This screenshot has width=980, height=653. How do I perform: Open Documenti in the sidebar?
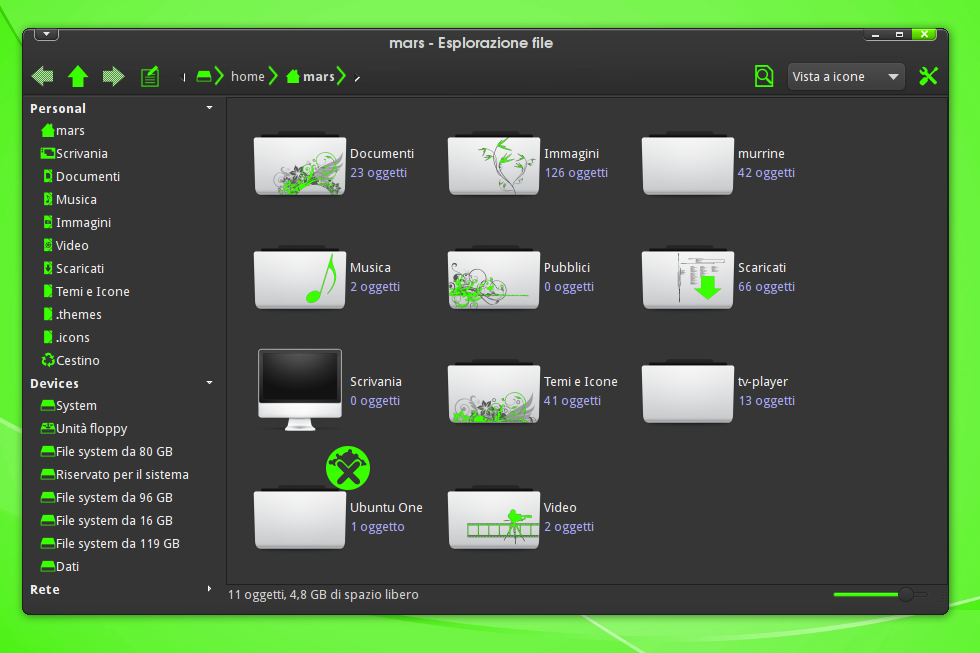(x=81, y=177)
